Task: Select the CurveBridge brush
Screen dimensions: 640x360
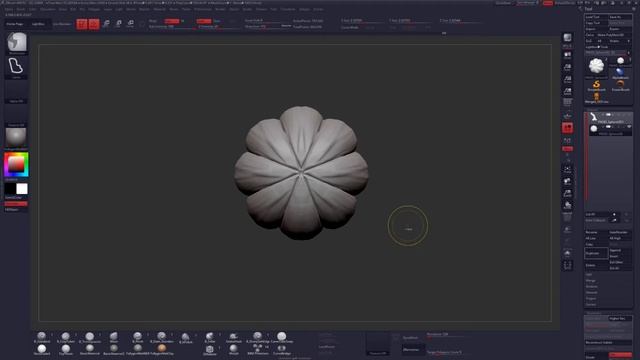Action: click(282, 350)
